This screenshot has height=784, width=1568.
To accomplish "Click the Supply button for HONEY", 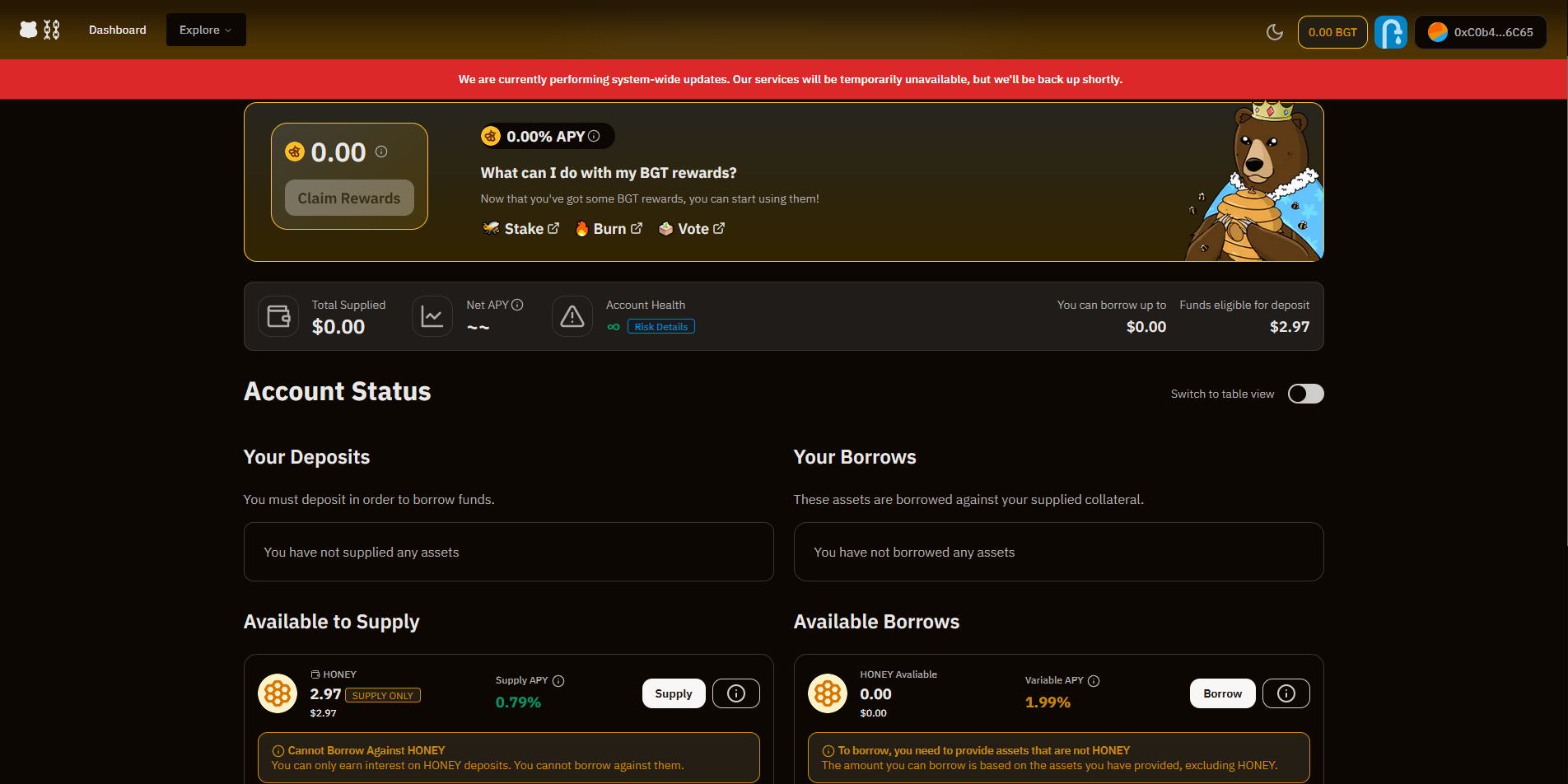I will [x=673, y=693].
